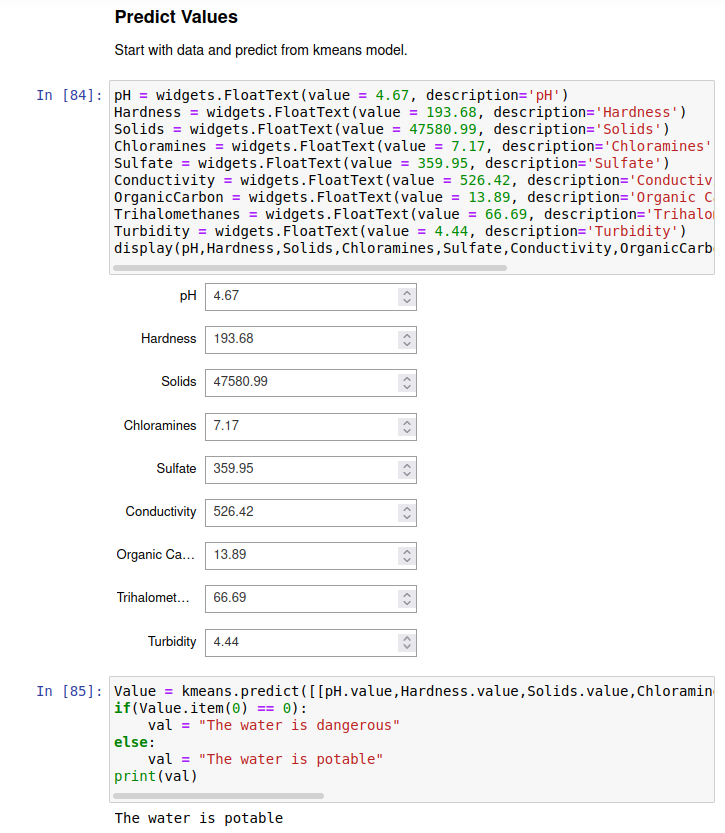This screenshot has height=833, width=725.
Task: Increase Chloramines with up spinner arrow
Action: click(407, 422)
